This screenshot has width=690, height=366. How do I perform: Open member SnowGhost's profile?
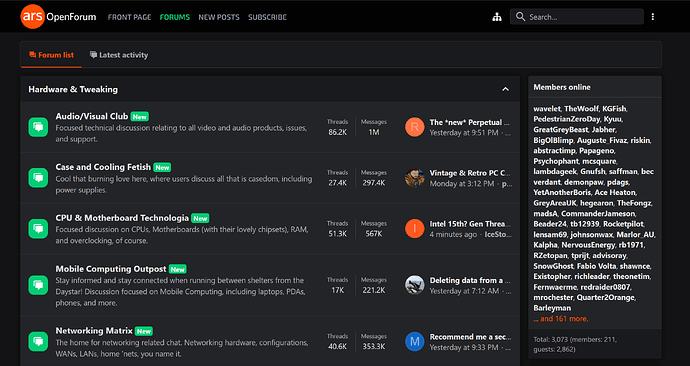click(554, 266)
